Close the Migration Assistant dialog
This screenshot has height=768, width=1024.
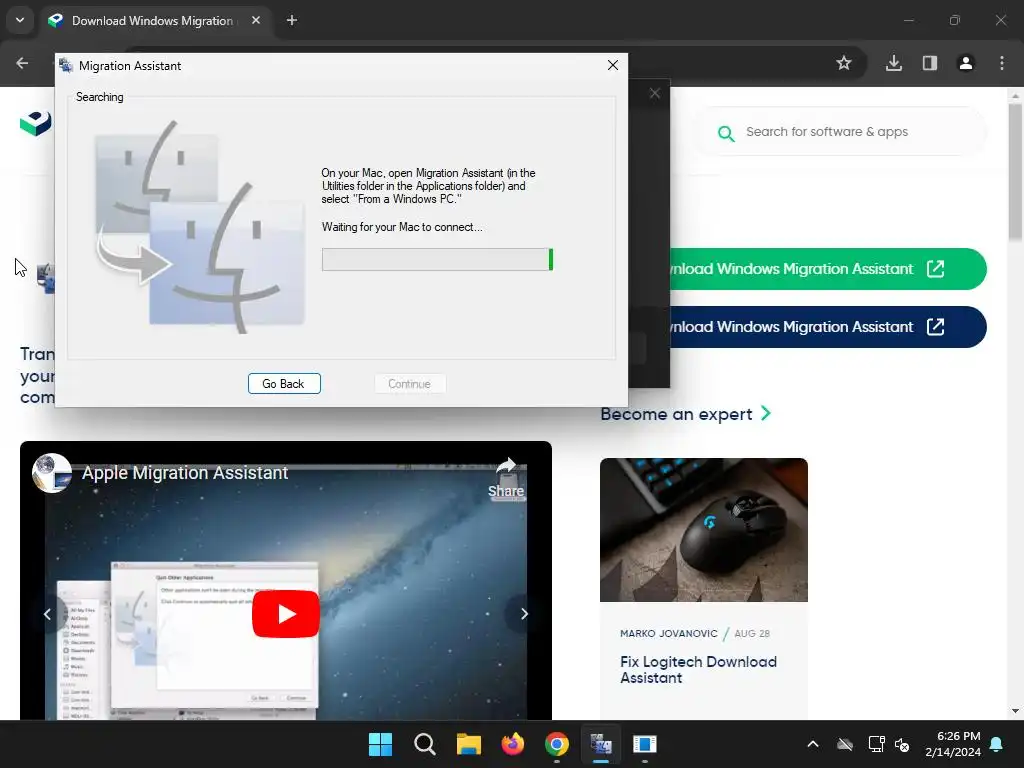(613, 65)
